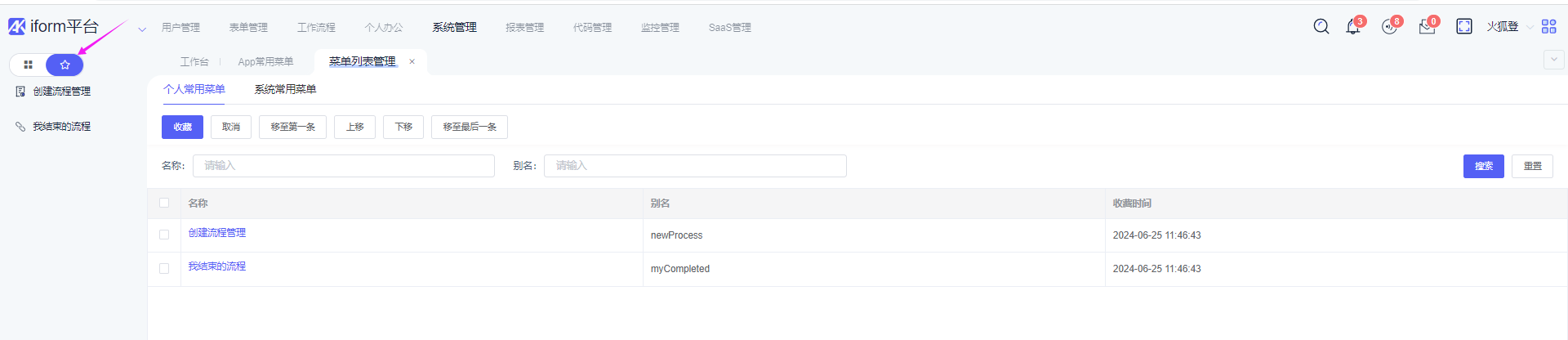Switch to 系统常用菜单 tab
The image size is (1568, 340).
[x=285, y=89]
